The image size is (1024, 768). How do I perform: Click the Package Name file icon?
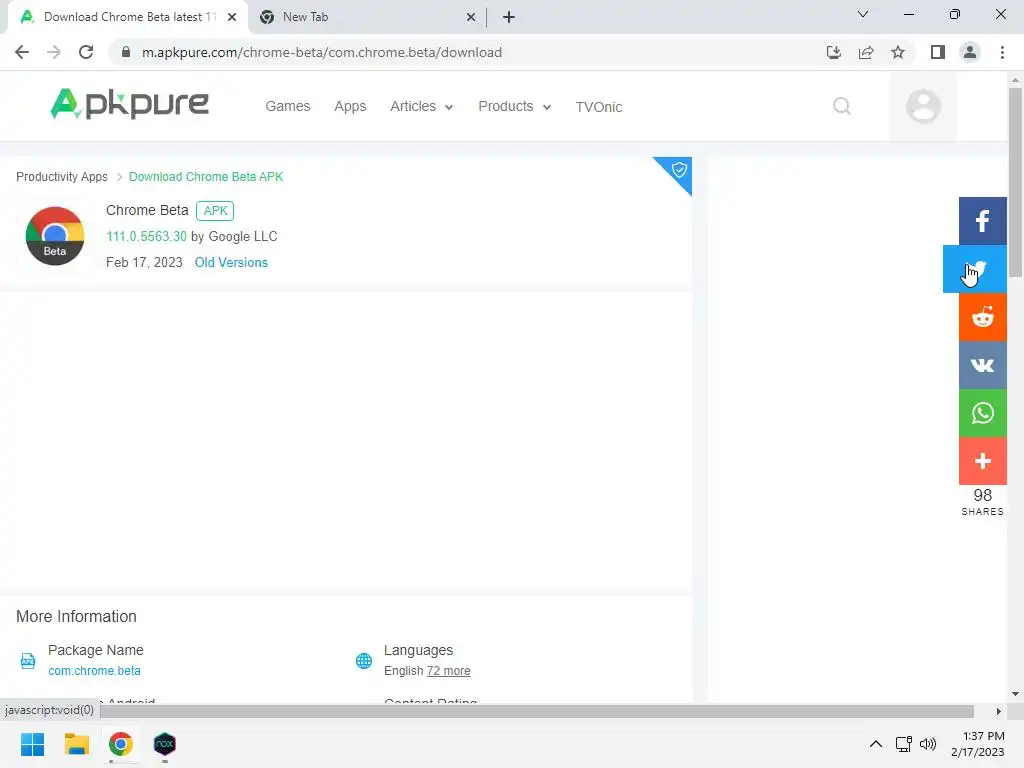coord(27,661)
